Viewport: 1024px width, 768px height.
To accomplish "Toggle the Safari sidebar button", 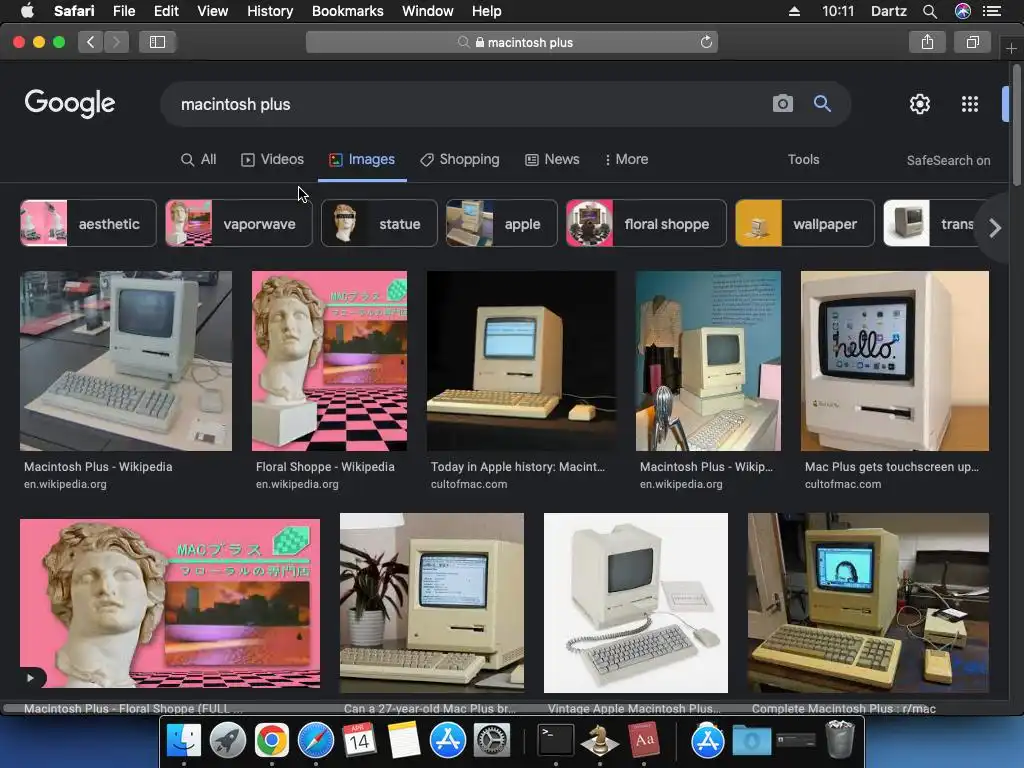I will 157,42.
